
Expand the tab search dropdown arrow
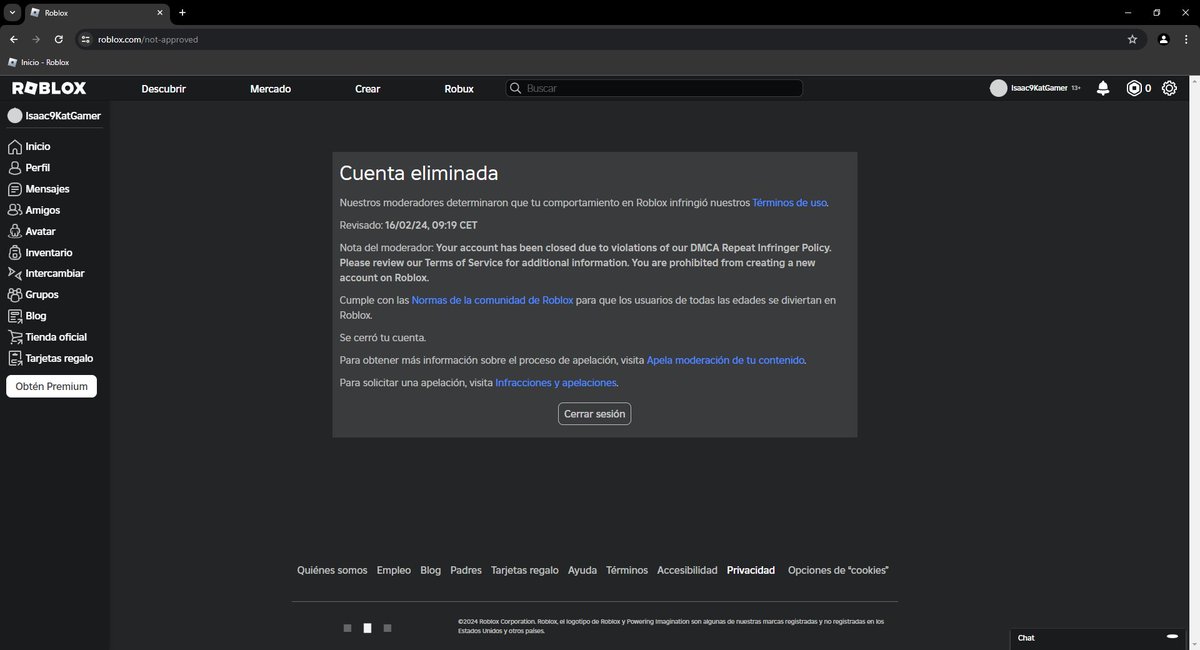pyautogui.click(x=10, y=12)
